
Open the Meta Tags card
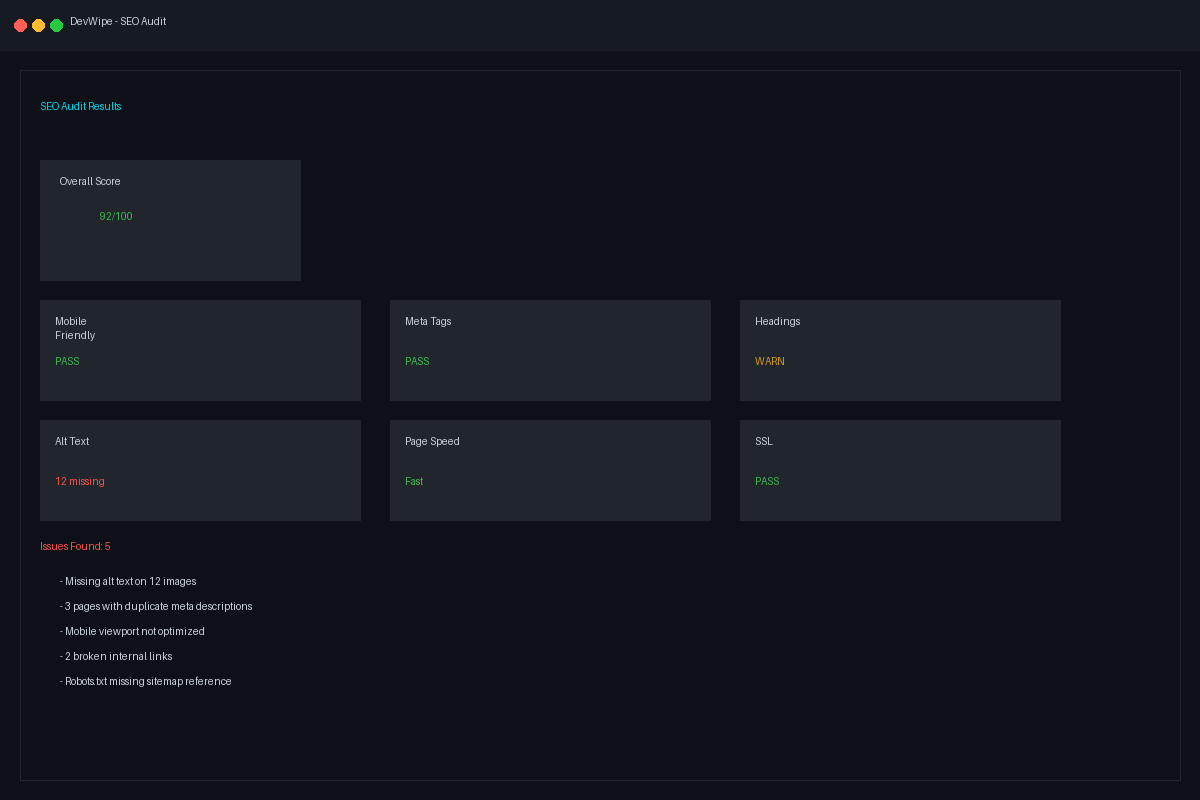pos(550,350)
